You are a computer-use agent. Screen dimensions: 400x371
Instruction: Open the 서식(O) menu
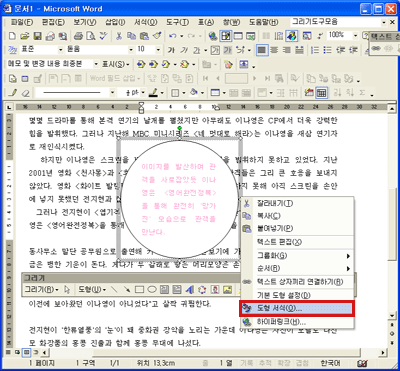pyautogui.click(x=146, y=22)
